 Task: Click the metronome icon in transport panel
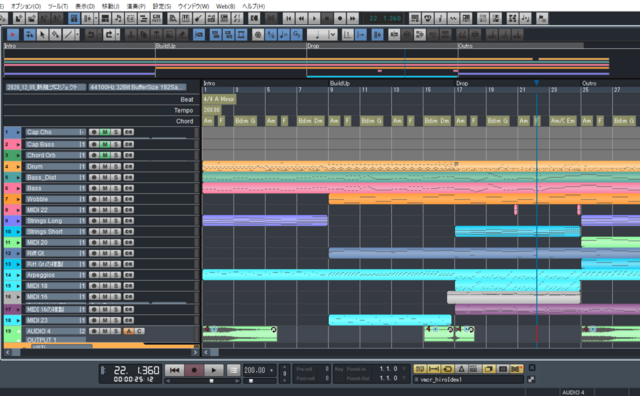[461, 369]
